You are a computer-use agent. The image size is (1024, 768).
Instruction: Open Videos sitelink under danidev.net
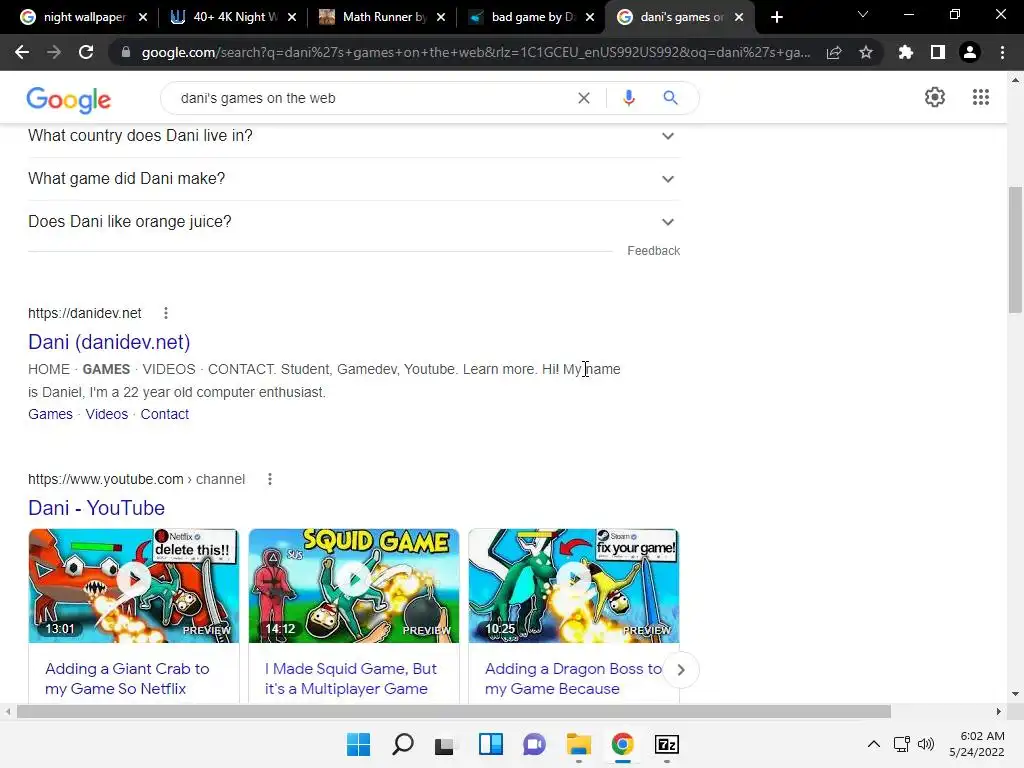pyautogui.click(x=106, y=414)
